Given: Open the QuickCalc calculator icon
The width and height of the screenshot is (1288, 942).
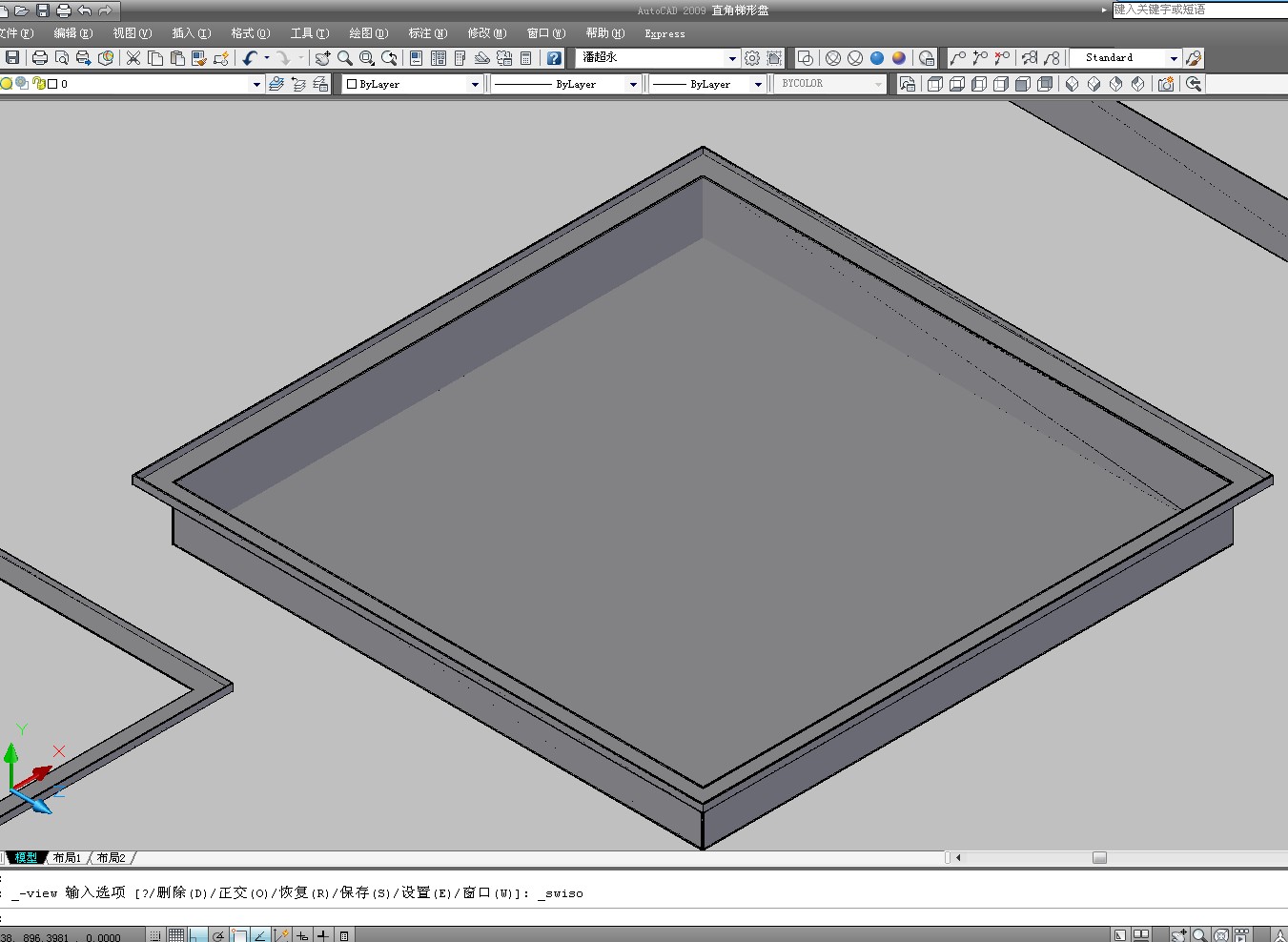Looking at the screenshot, I should click(x=526, y=58).
